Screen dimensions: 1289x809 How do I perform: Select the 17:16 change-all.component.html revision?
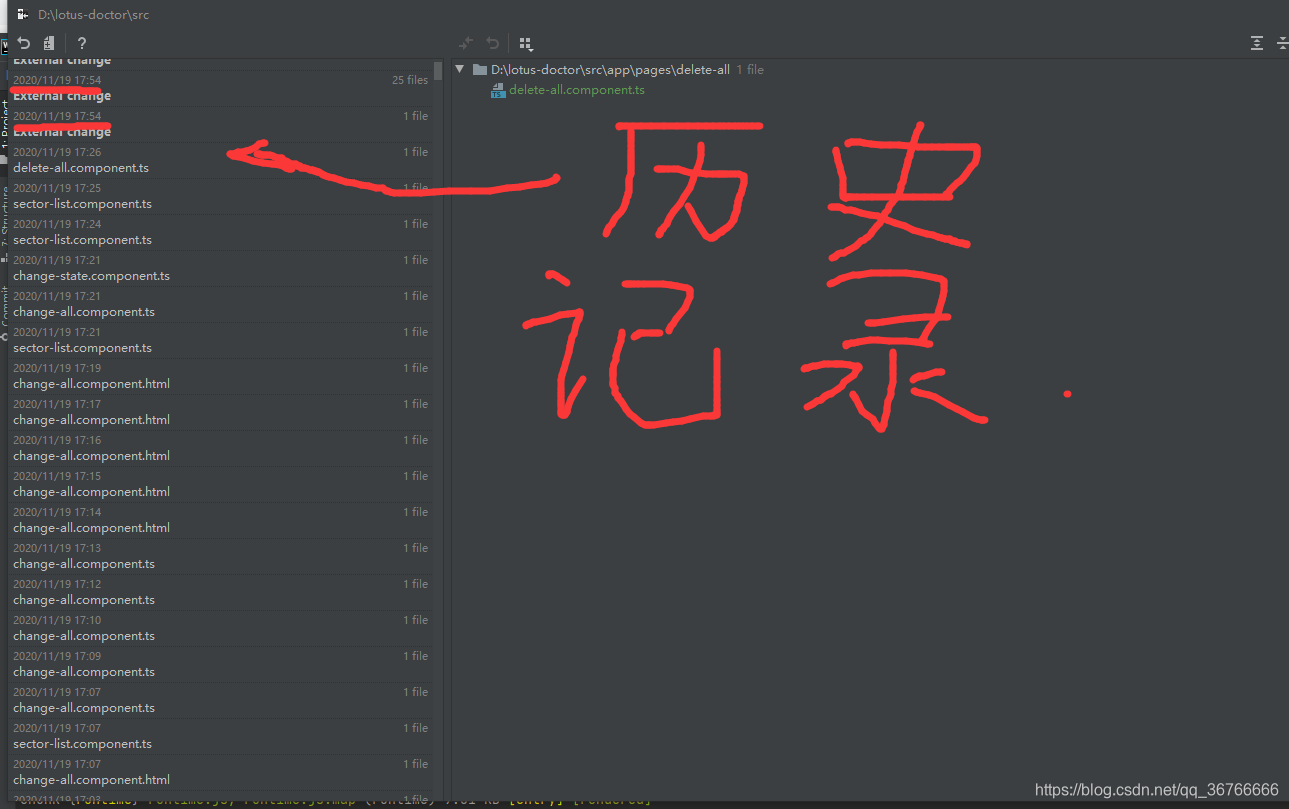point(220,448)
